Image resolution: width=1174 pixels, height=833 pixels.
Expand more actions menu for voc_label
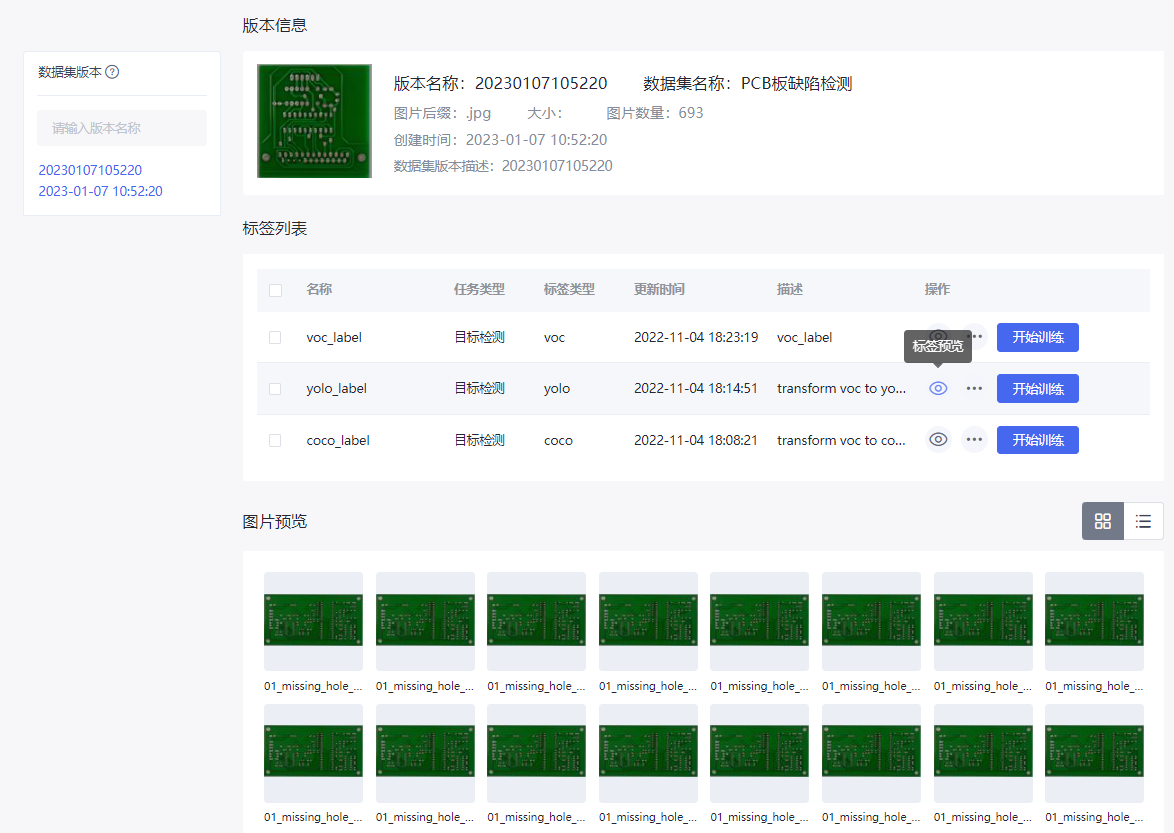point(976,337)
